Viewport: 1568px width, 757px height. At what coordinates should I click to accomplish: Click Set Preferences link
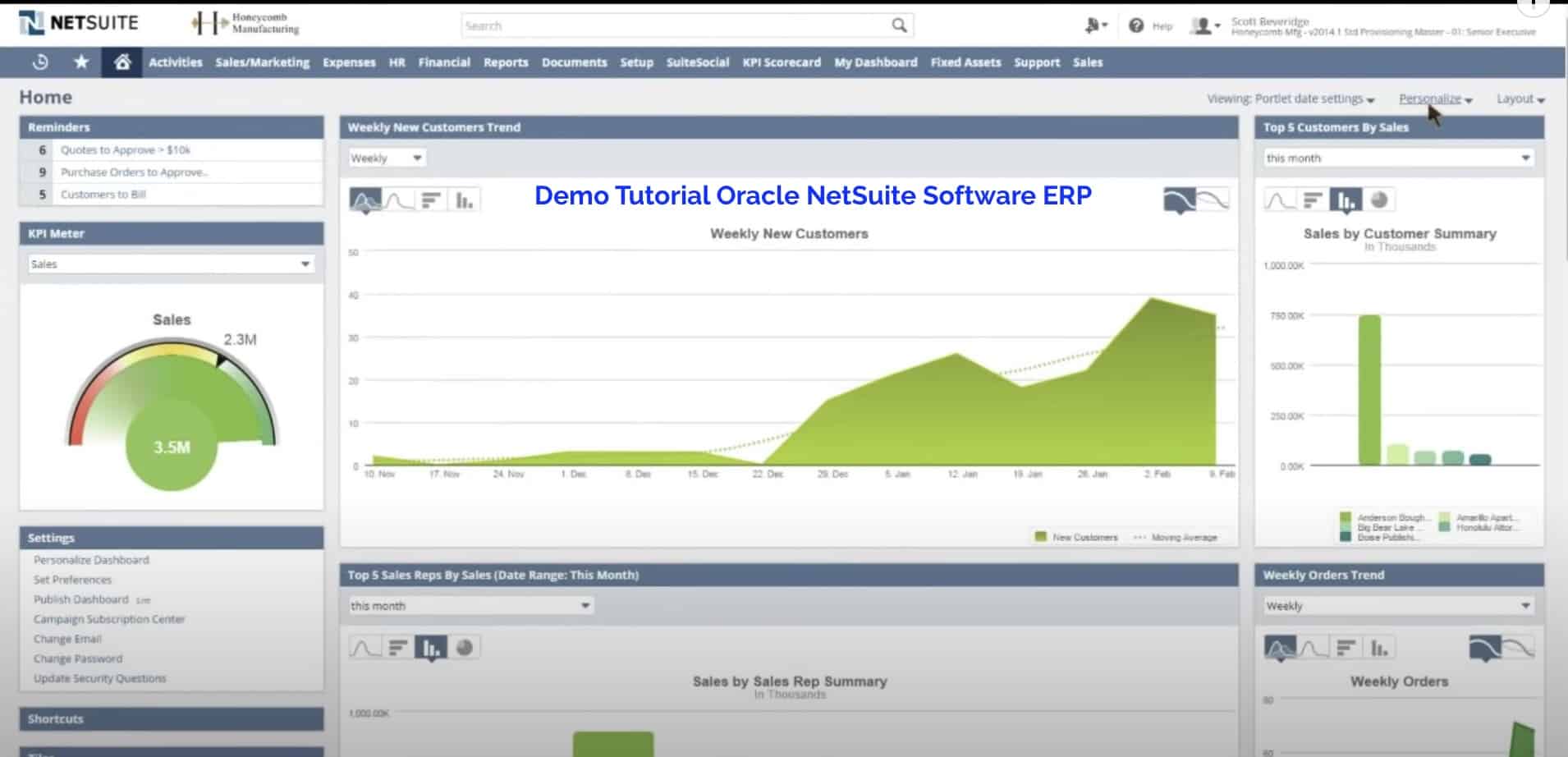(72, 580)
